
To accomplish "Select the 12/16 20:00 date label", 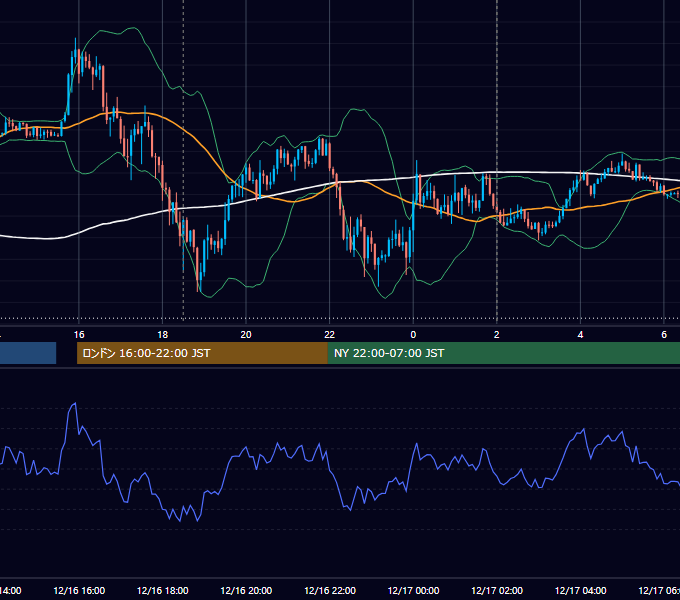I will pyautogui.click(x=246, y=591).
